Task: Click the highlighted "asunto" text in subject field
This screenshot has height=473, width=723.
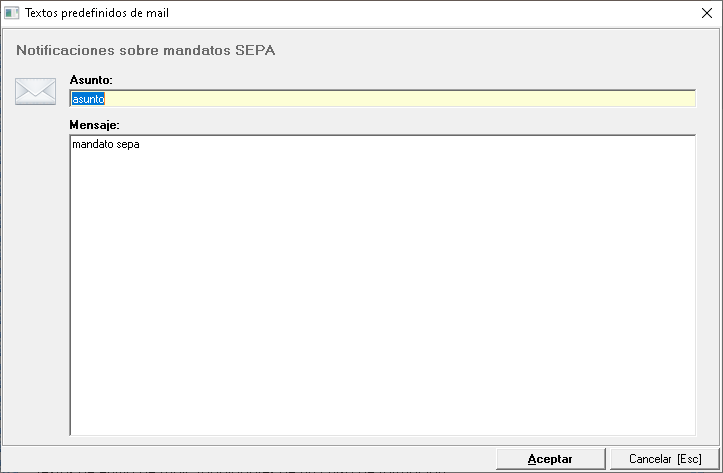Action: pyautogui.click(x=88, y=99)
